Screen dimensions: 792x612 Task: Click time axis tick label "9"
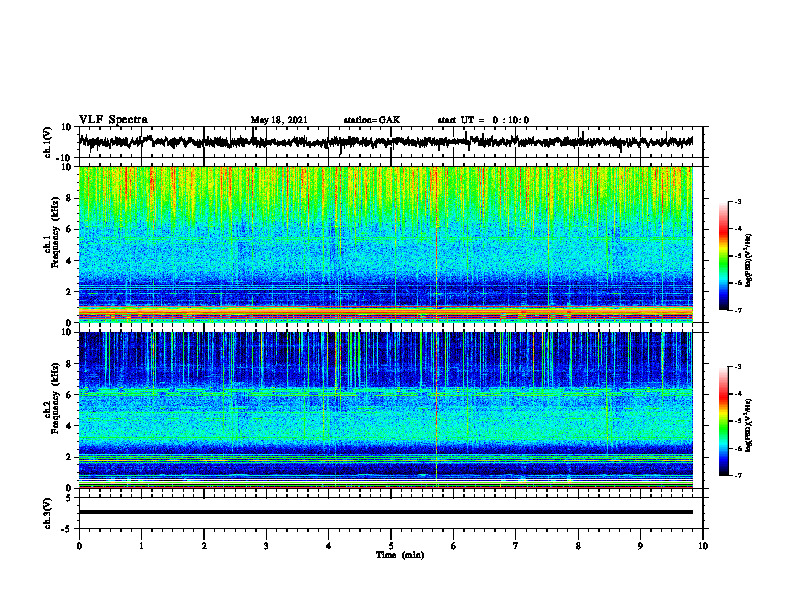640,546
